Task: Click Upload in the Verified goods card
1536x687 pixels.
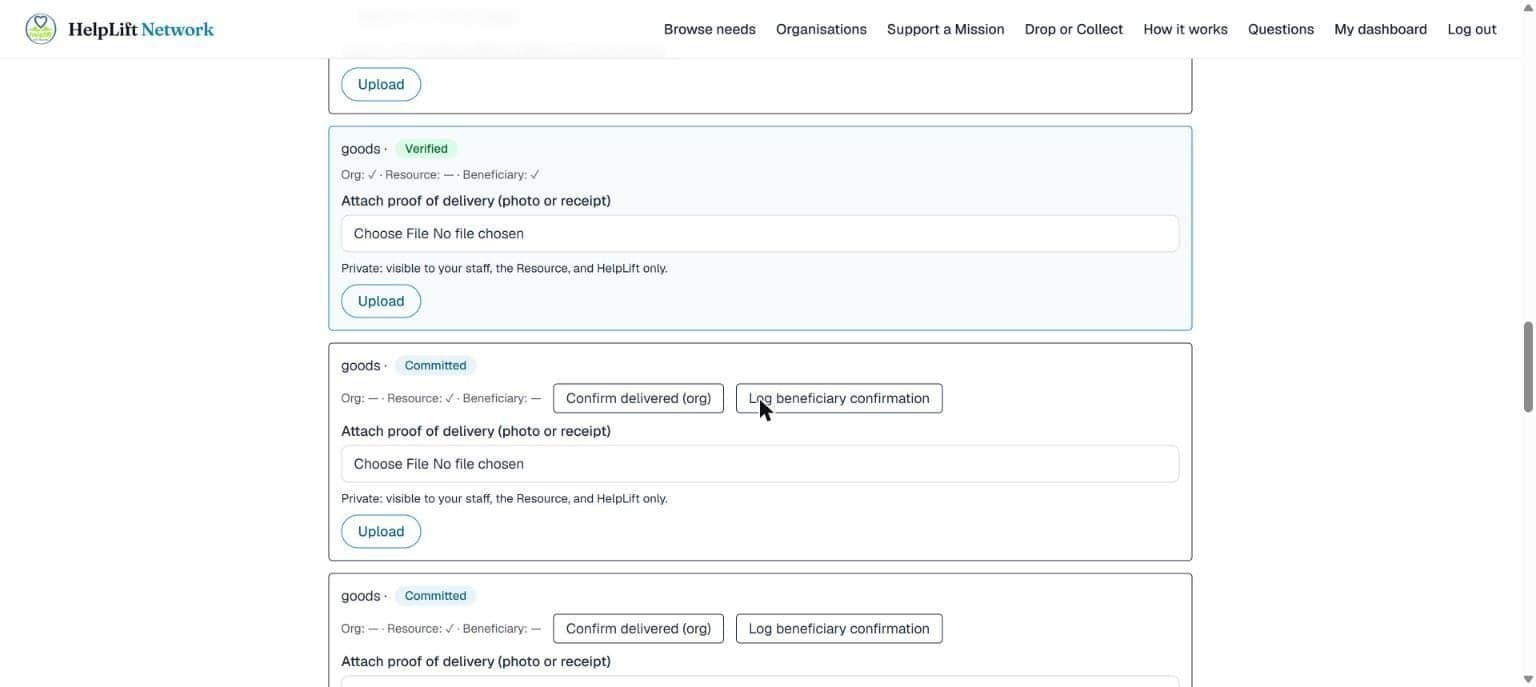Action: click(x=381, y=301)
